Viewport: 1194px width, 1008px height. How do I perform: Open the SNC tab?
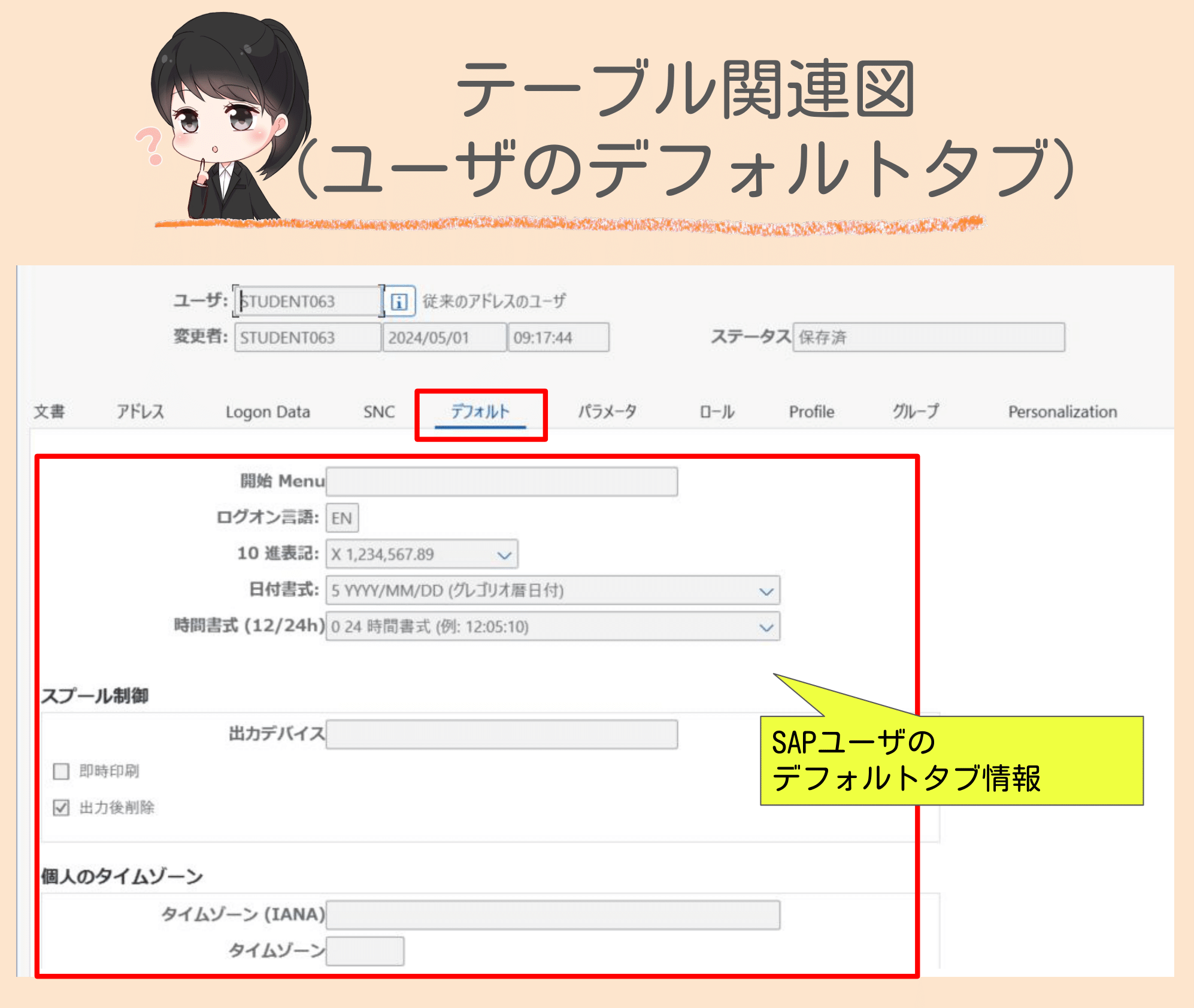pyautogui.click(x=377, y=411)
